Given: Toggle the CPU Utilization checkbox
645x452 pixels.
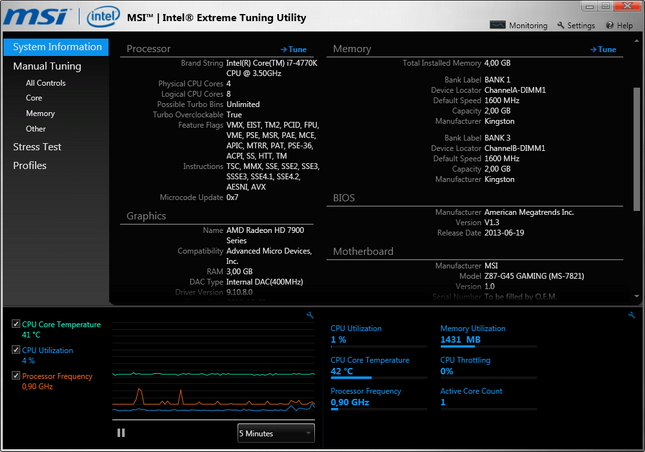Looking at the screenshot, I should 15,350.
